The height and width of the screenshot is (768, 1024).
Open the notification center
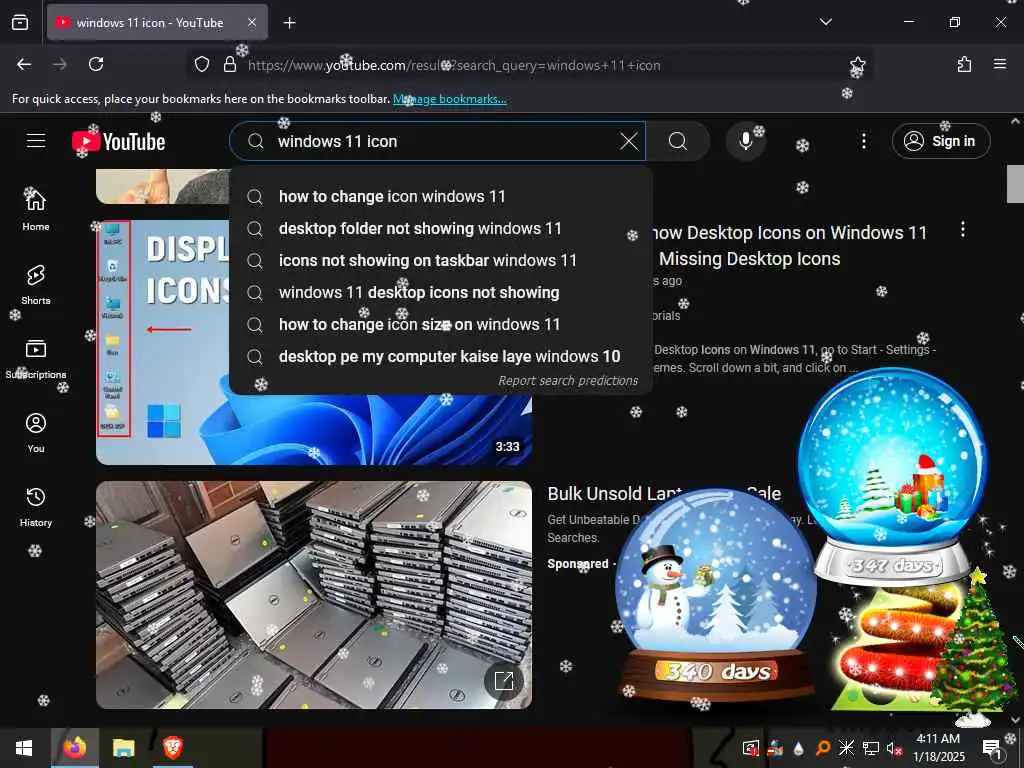(x=991, y=748)
